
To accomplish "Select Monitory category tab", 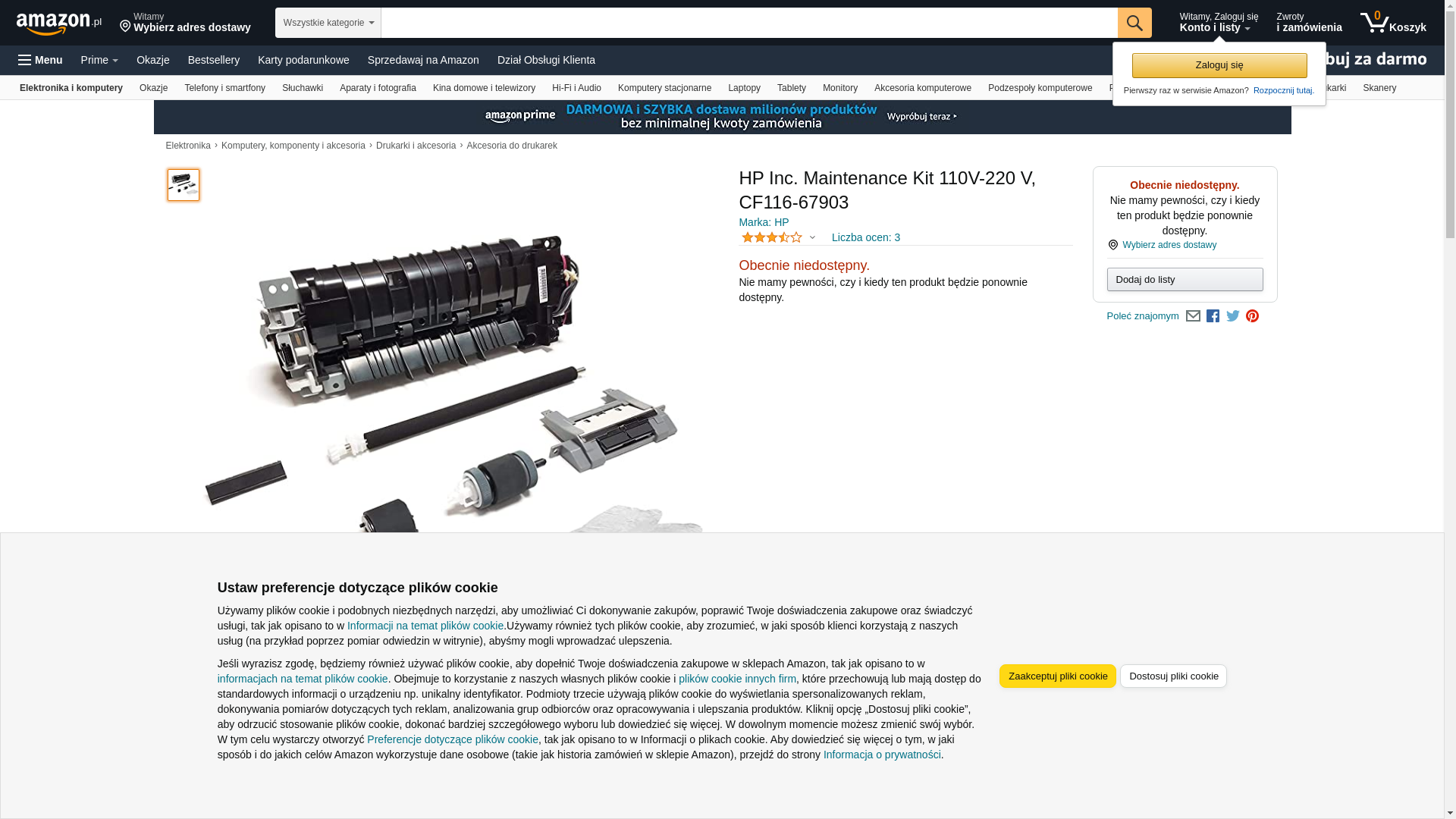I will [840, 88].
